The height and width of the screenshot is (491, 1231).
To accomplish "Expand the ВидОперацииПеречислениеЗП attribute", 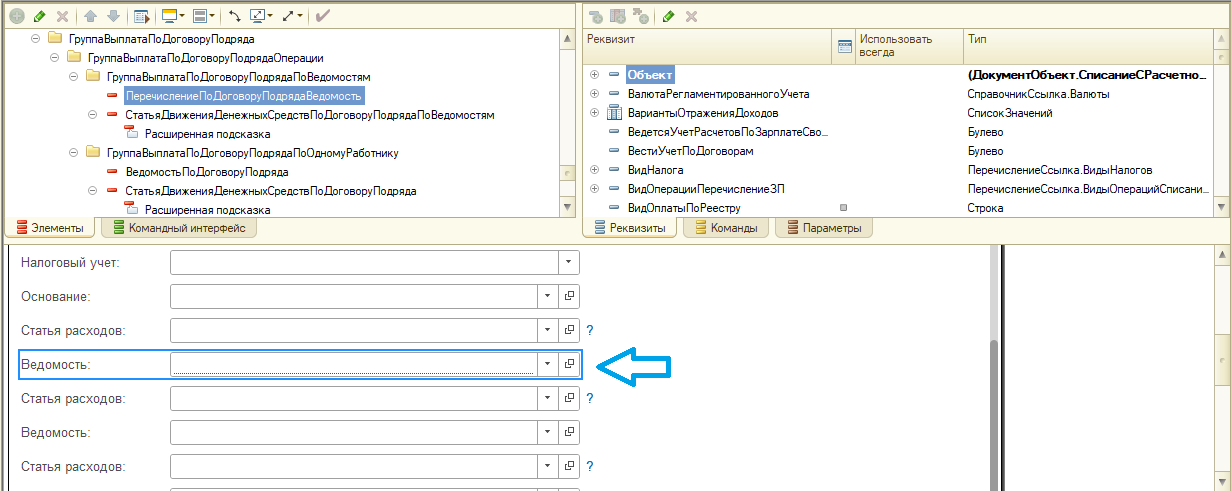I will pyautogui.click(x=595, y=189).
